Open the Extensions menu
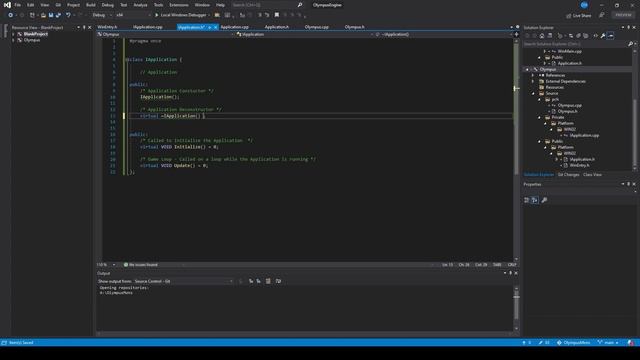 click(179, 5)
